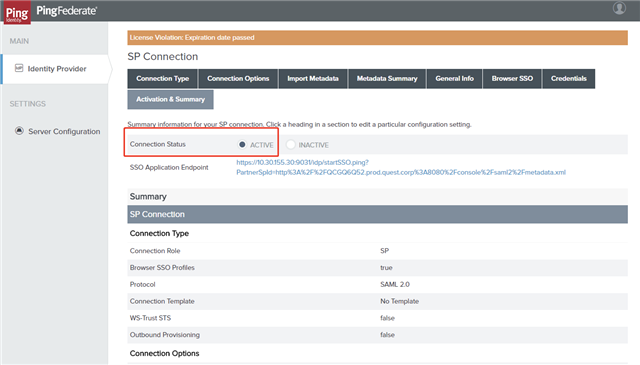
Task: Select the INACTIVE connection status radio
Action: click(291, 145)
